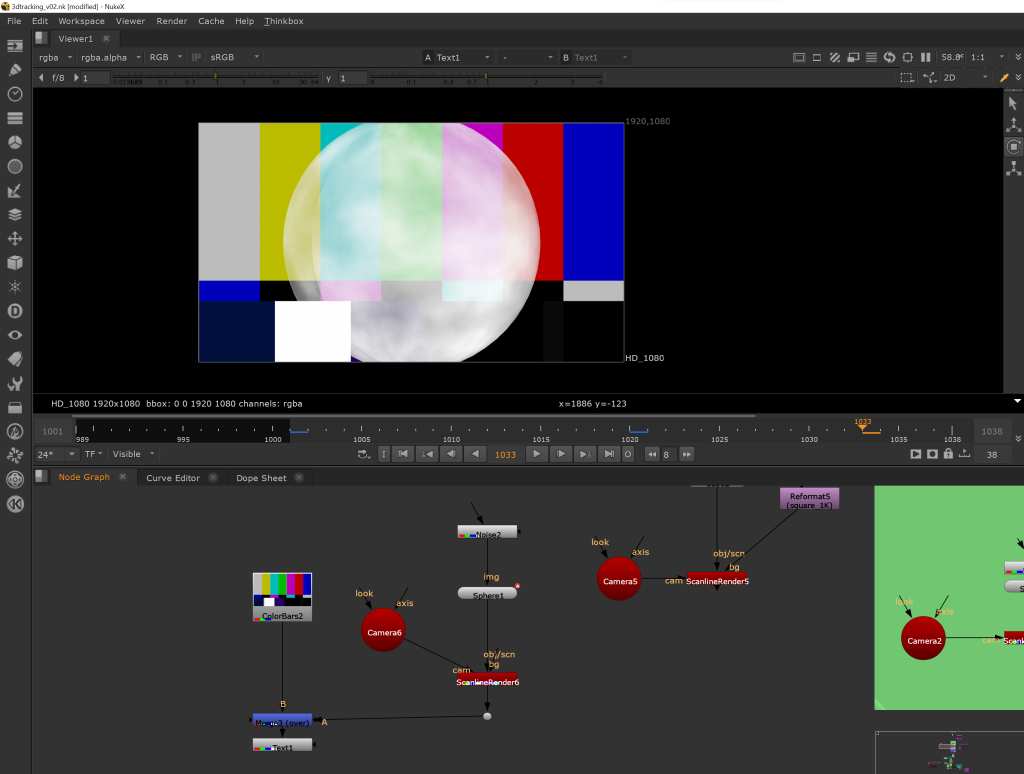Open the Visible frame range dropdown
The width and height of the screenshot is (1024, 774).
133,454
